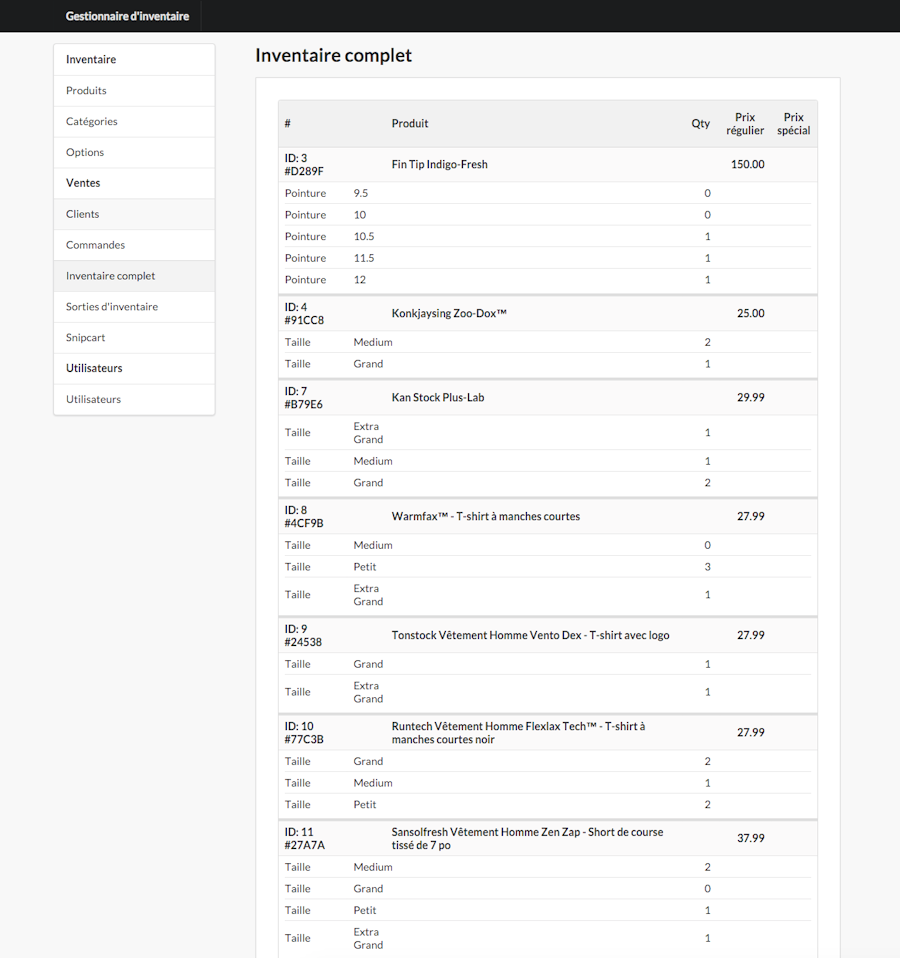900x958 pixels.
Task: Click the Pointure 9.5 row
Action: [x=548, y=193]
